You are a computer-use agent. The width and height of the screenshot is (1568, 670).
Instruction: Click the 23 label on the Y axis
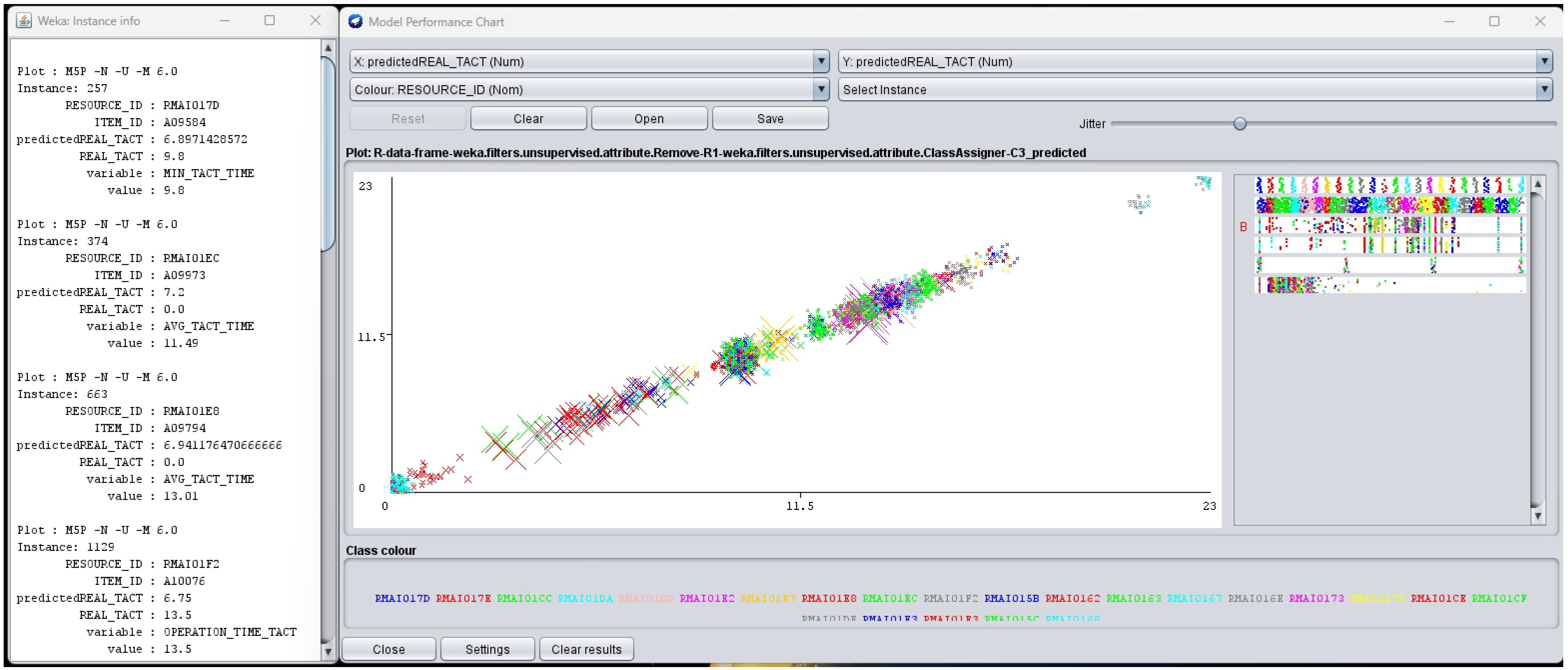point(365,186)
